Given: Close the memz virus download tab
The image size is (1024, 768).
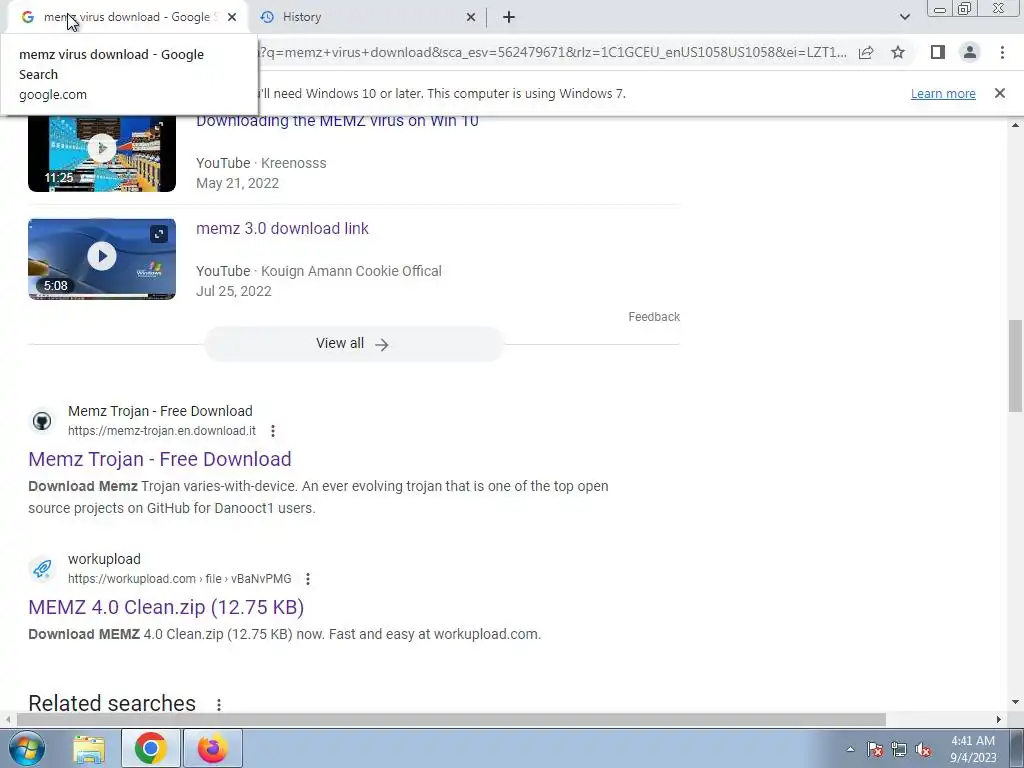Looking at the screenshot, I should [x=232, y=17].
